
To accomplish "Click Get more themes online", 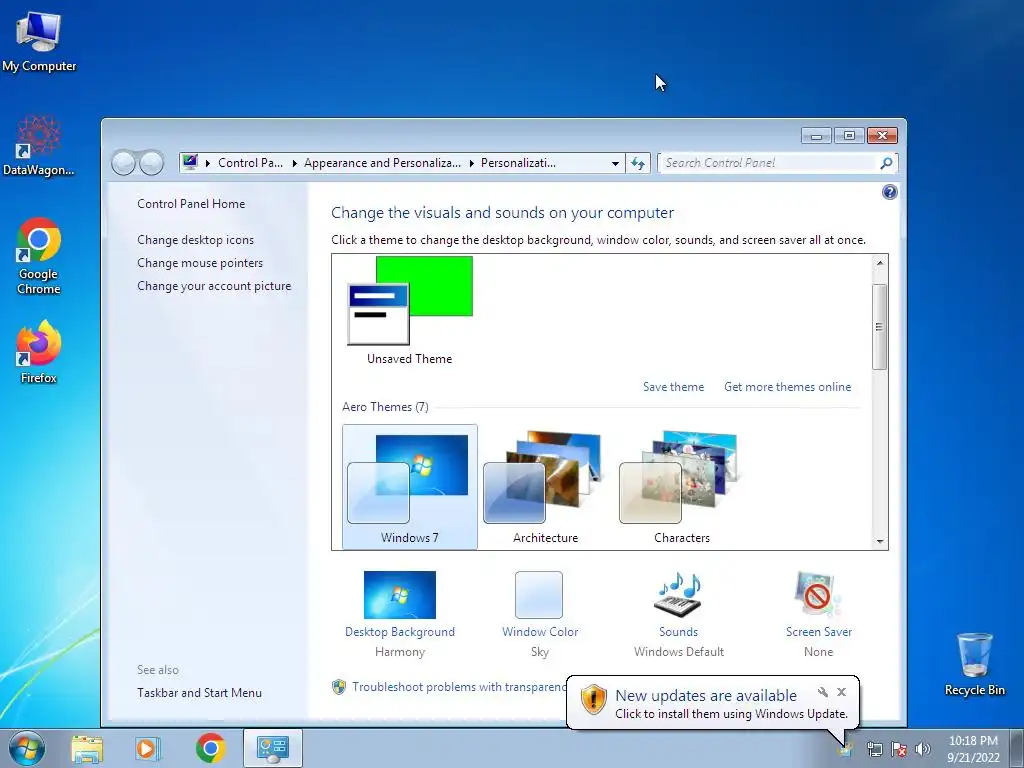I will (788, 387).
